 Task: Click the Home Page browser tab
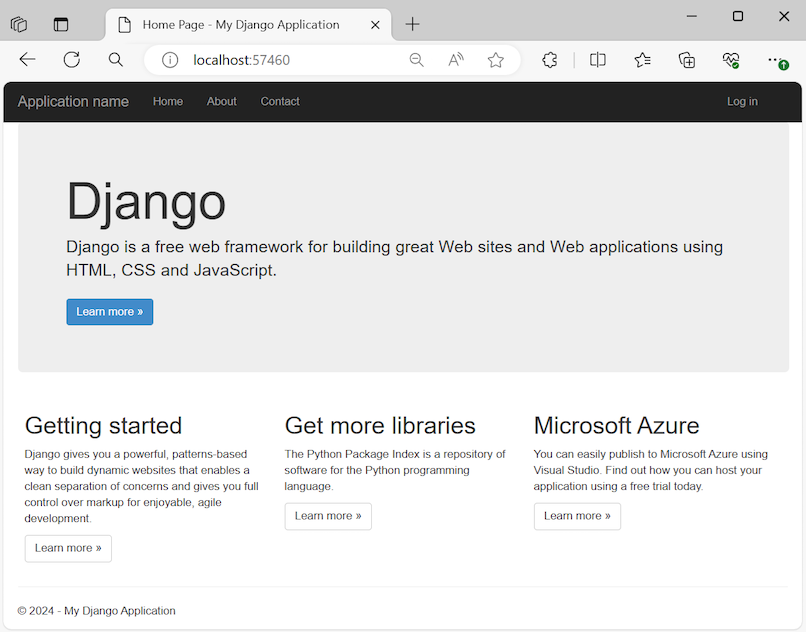pyautogui.click(x=240, y=24)
